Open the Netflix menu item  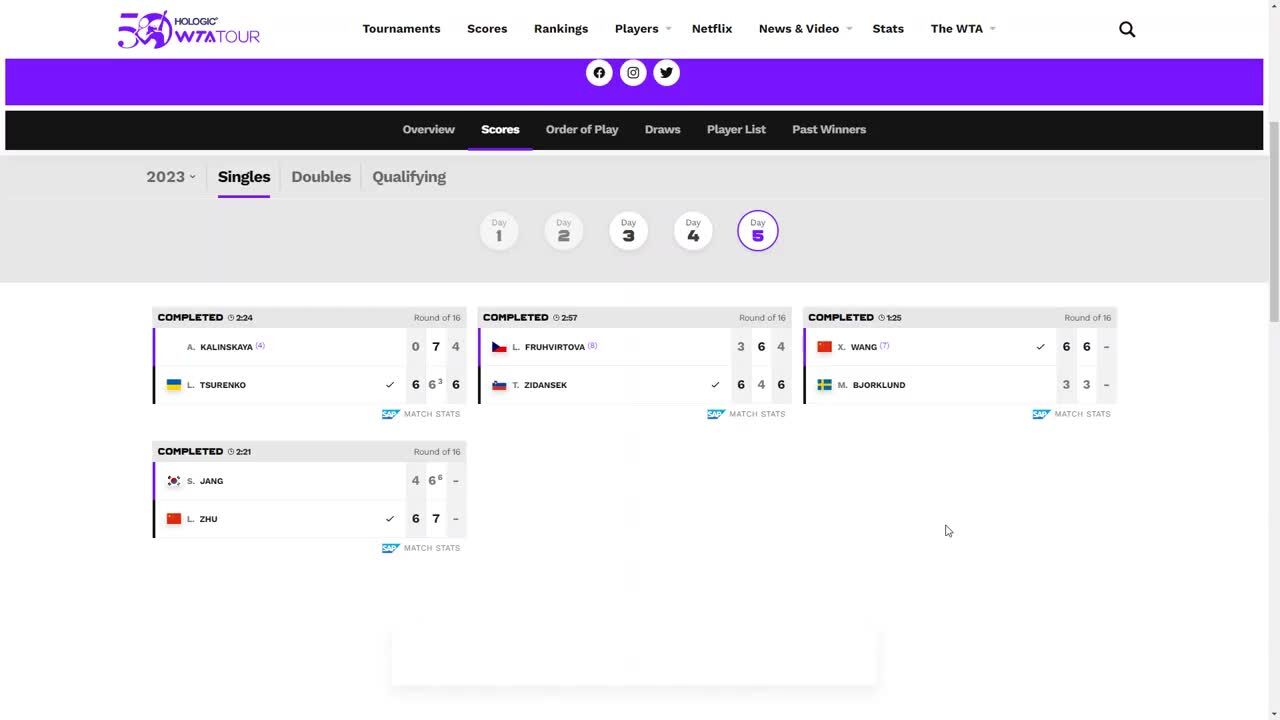(x=712, y=29)
